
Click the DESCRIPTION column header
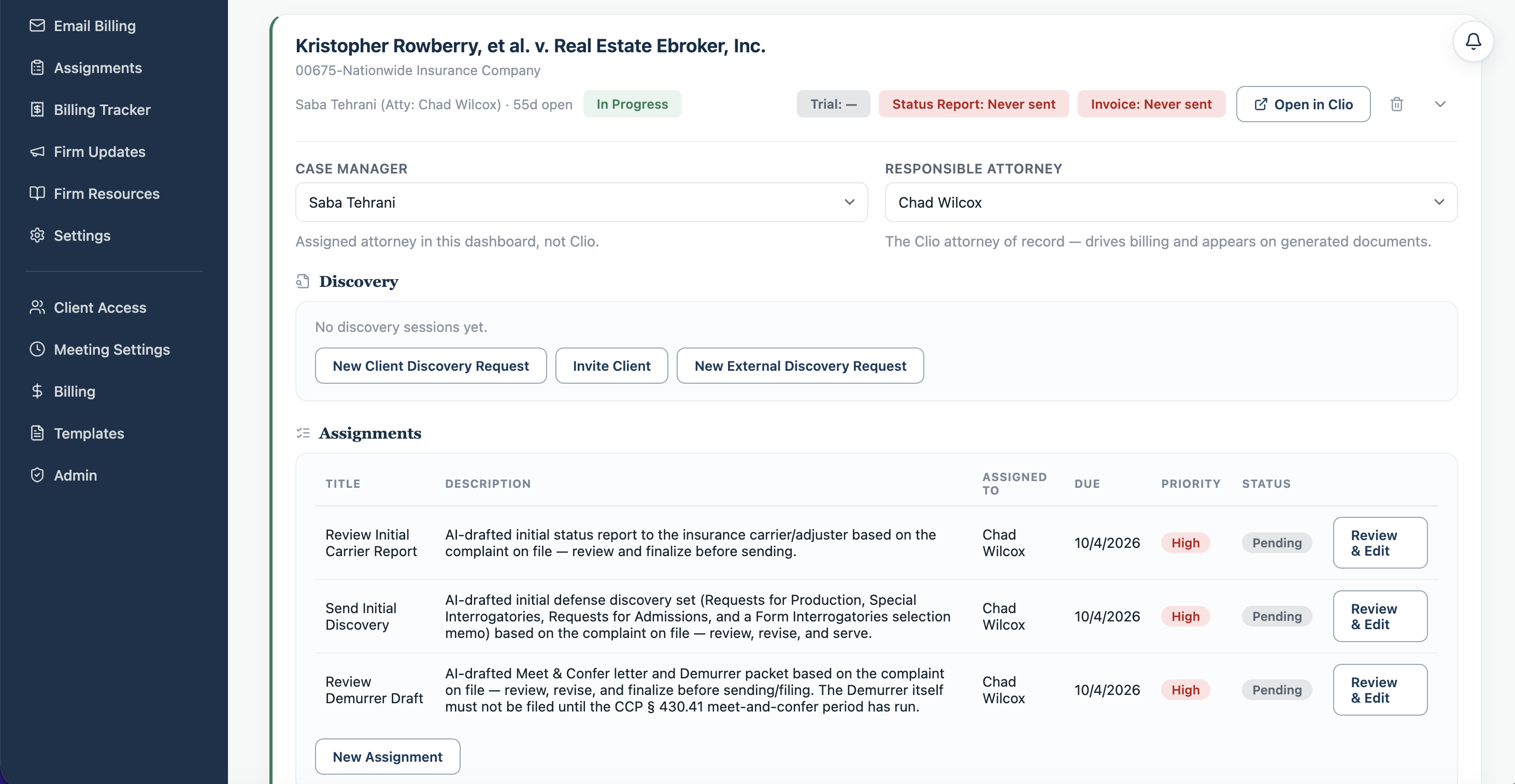click(488, 483)
